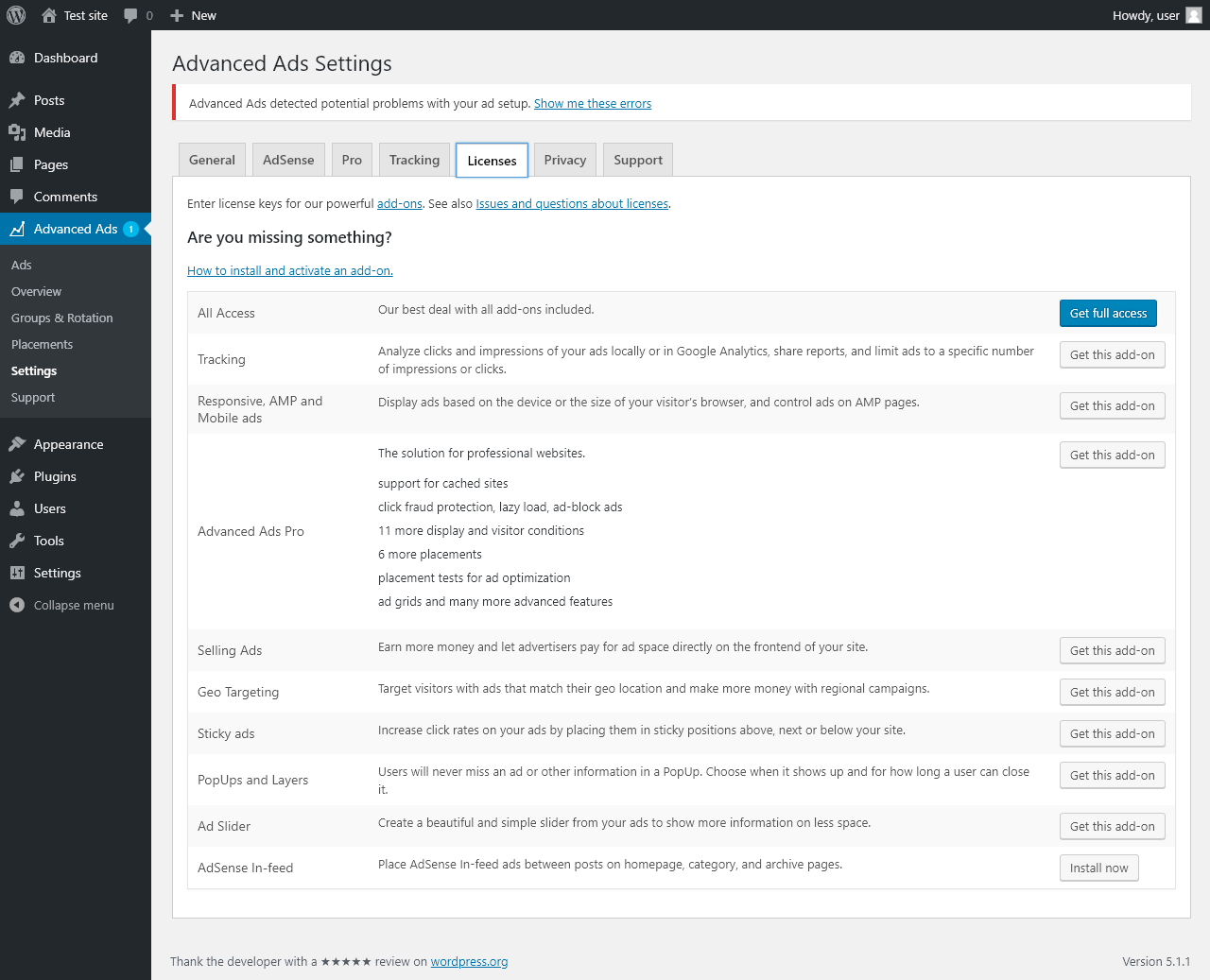This screenshot has width=1210, height=980.
Task: Click the Settings sliders icon in sidebar
Action: pyautogui.click(x=17, y=573)
